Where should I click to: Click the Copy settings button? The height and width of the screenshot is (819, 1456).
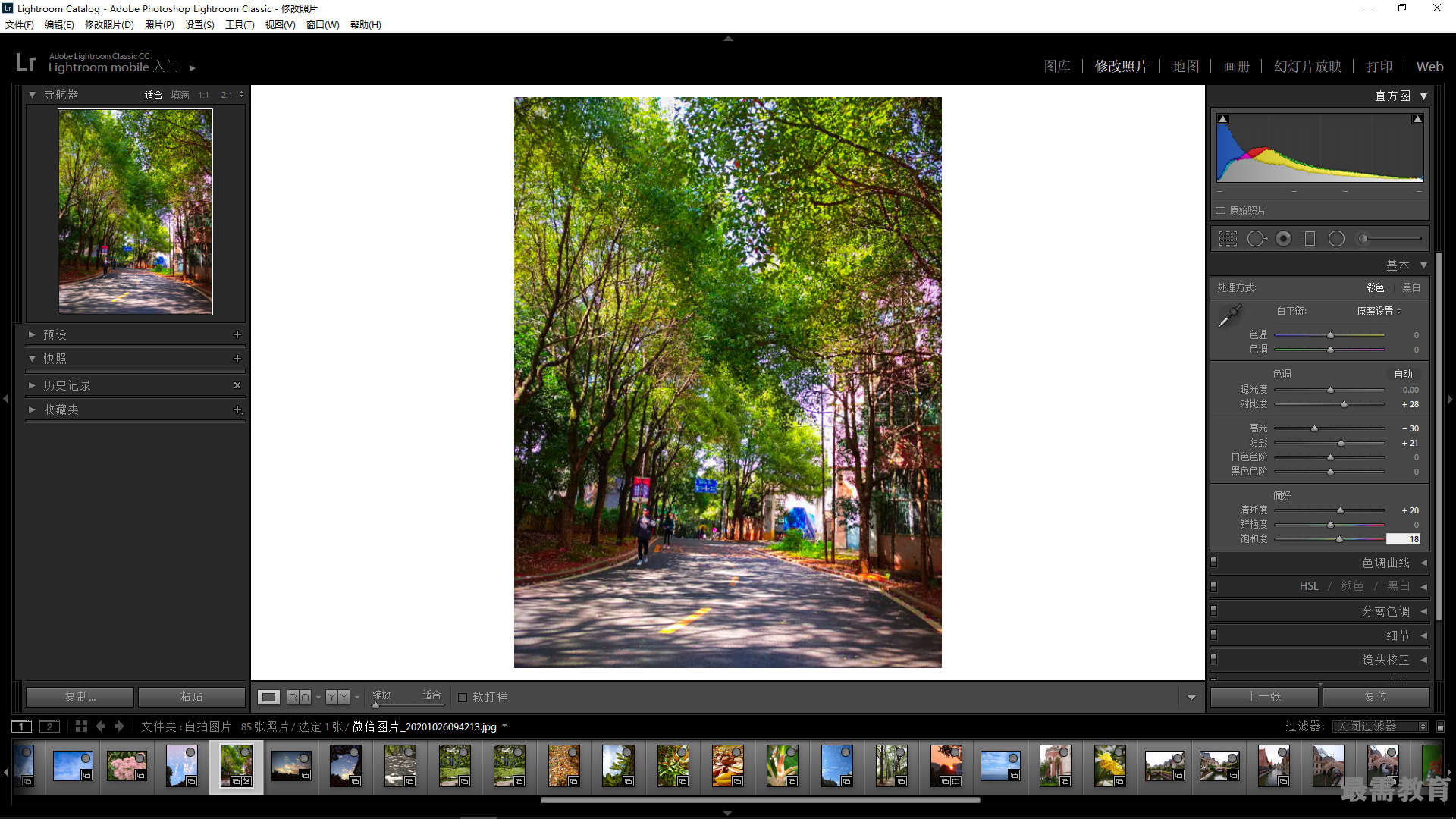(80, 697)
